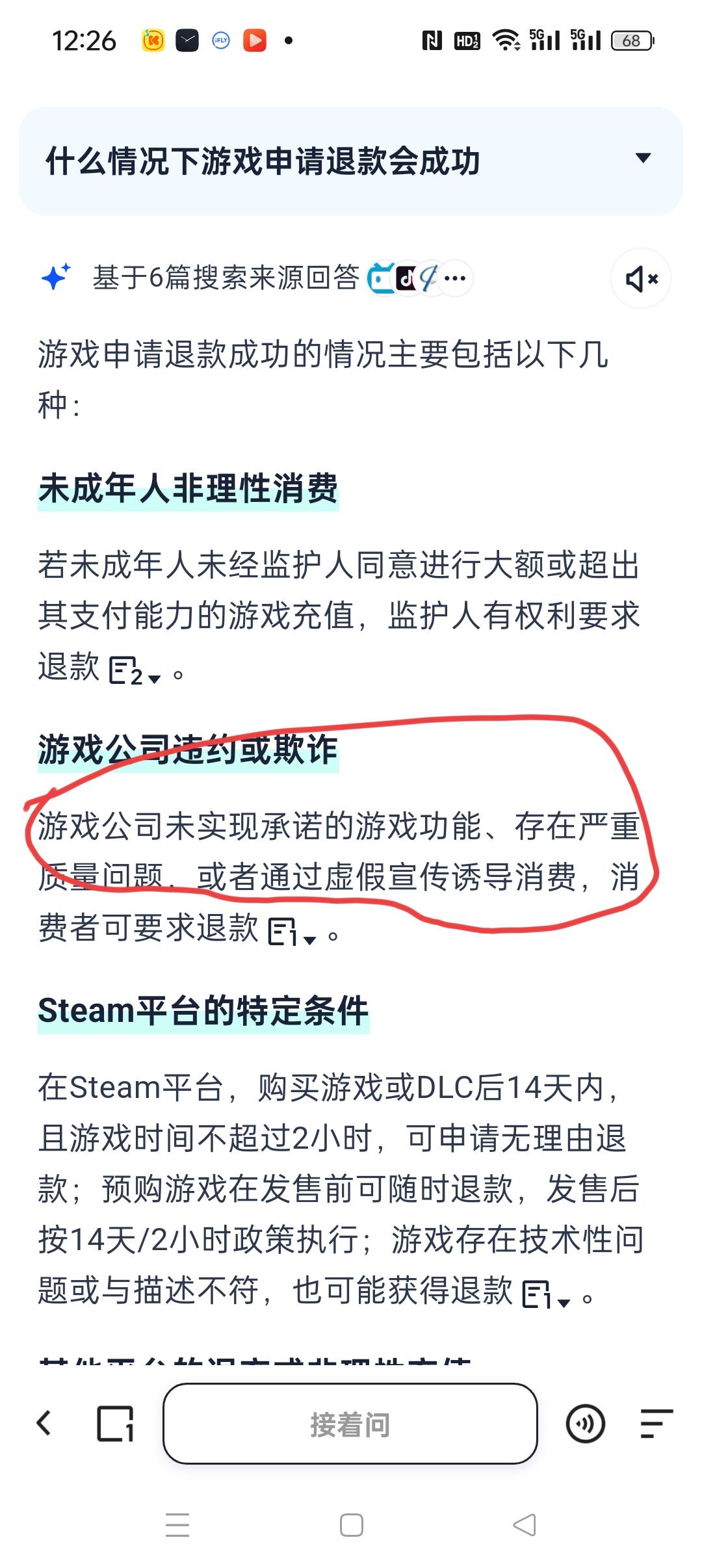Tap 基于6篇搜索来源回答 text
The width and height of the screenshot is (702, 1568).
click(226, 278)
